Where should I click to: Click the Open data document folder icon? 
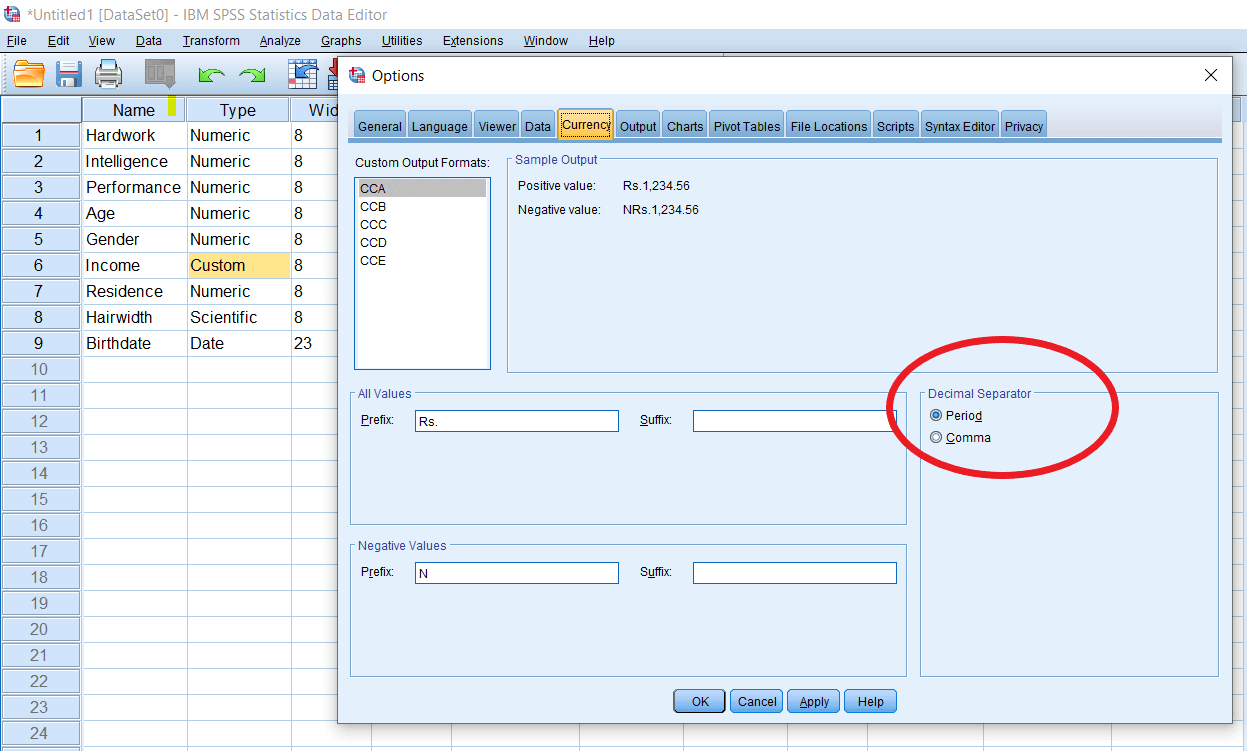(x=29, y=75)
